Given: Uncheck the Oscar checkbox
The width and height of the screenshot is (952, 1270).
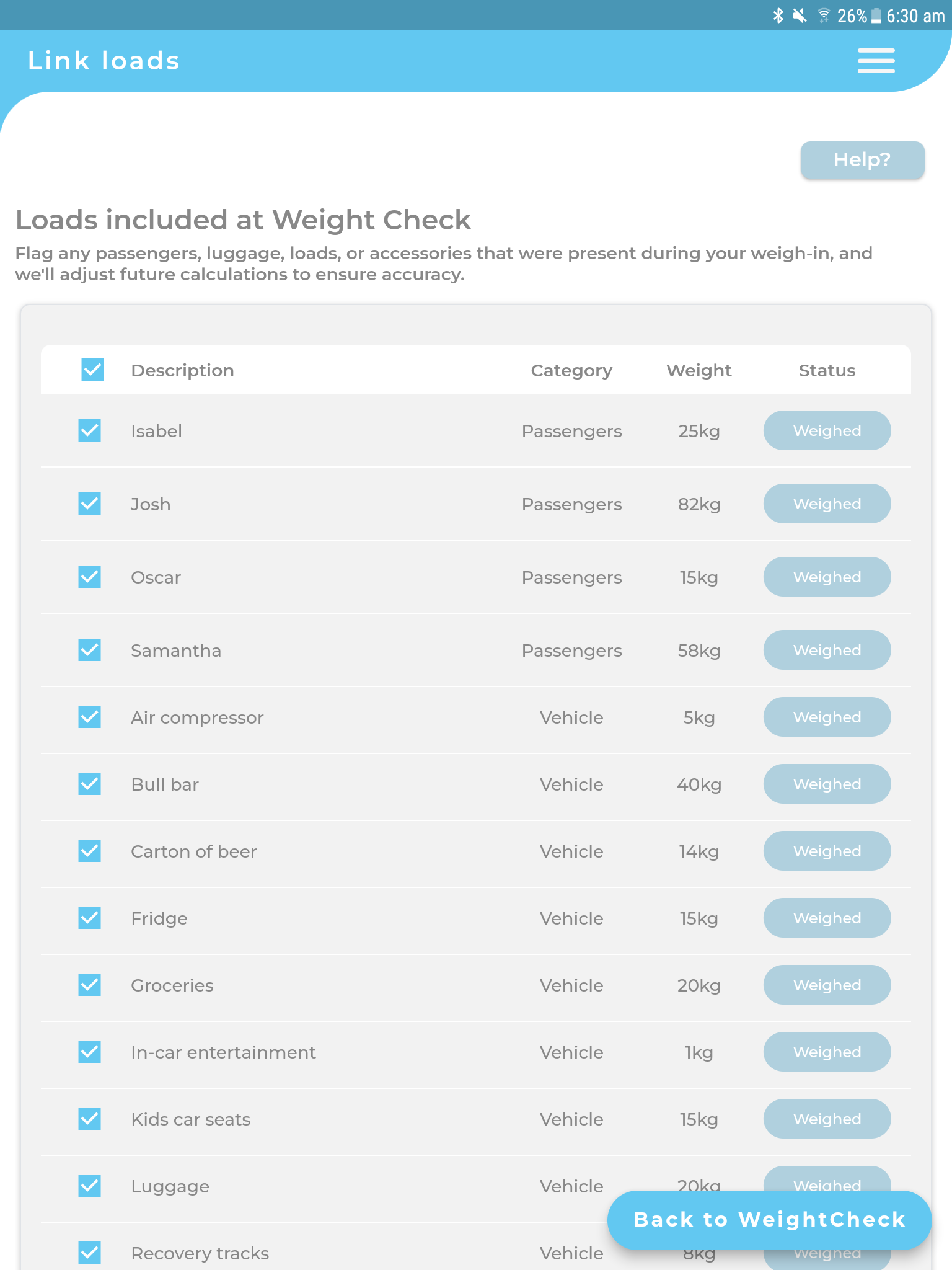Looking at the screenshot, I should tap(89, 577).
